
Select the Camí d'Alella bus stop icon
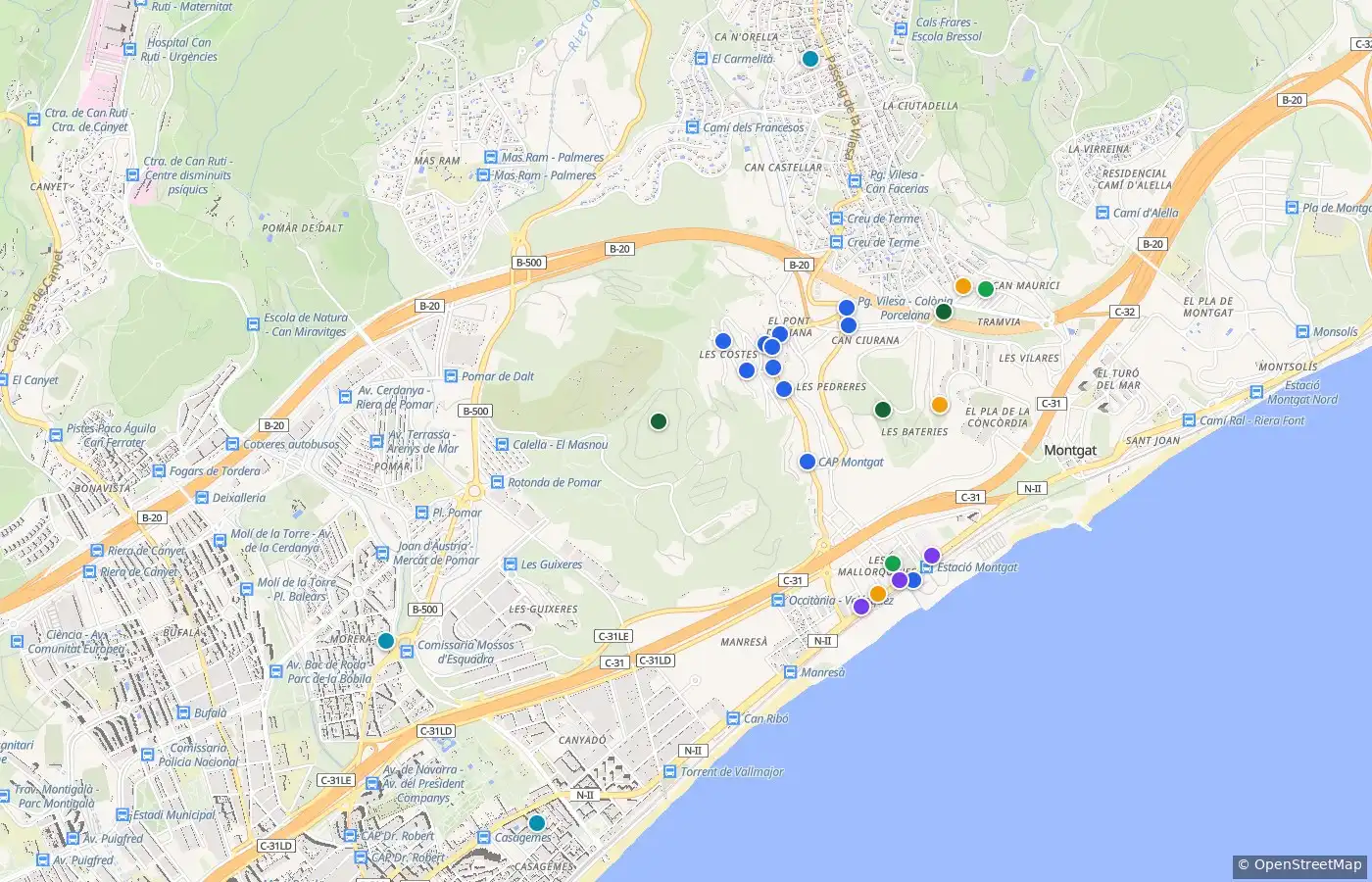[x=1102, y=213]
